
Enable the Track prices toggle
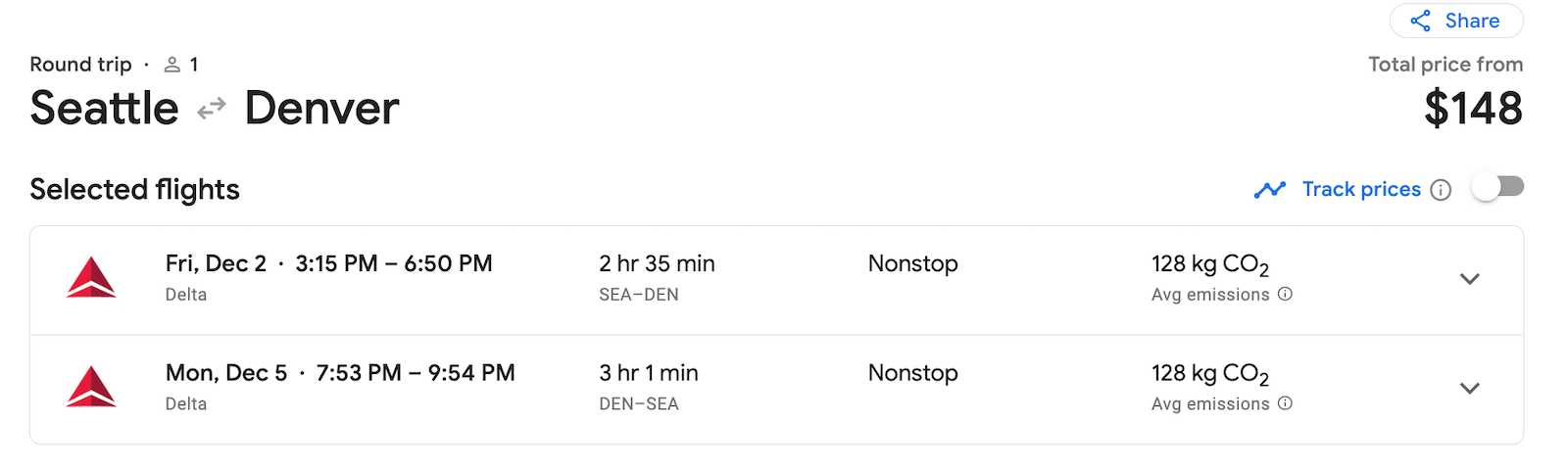(1497, 187)
